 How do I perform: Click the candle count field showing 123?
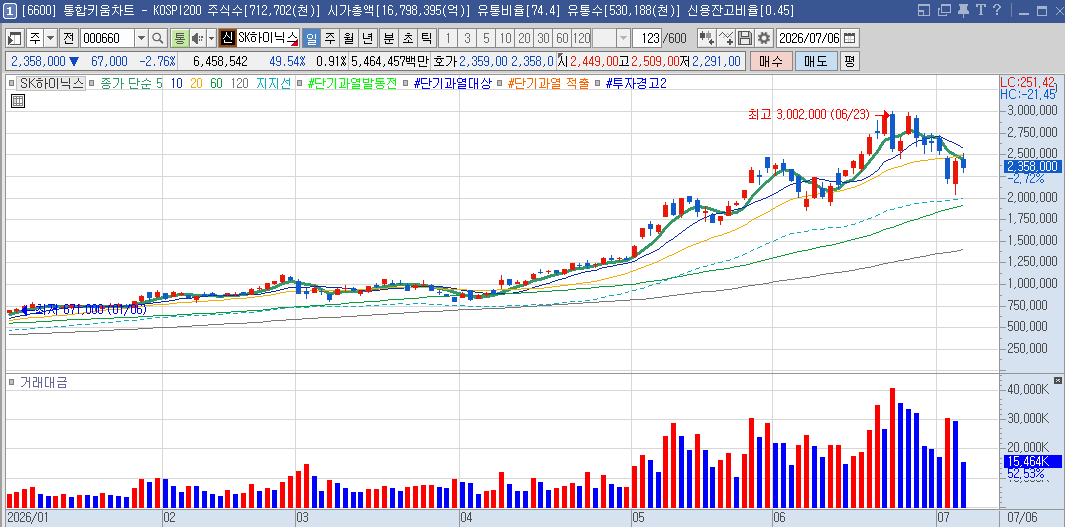(x=648, y=38)
